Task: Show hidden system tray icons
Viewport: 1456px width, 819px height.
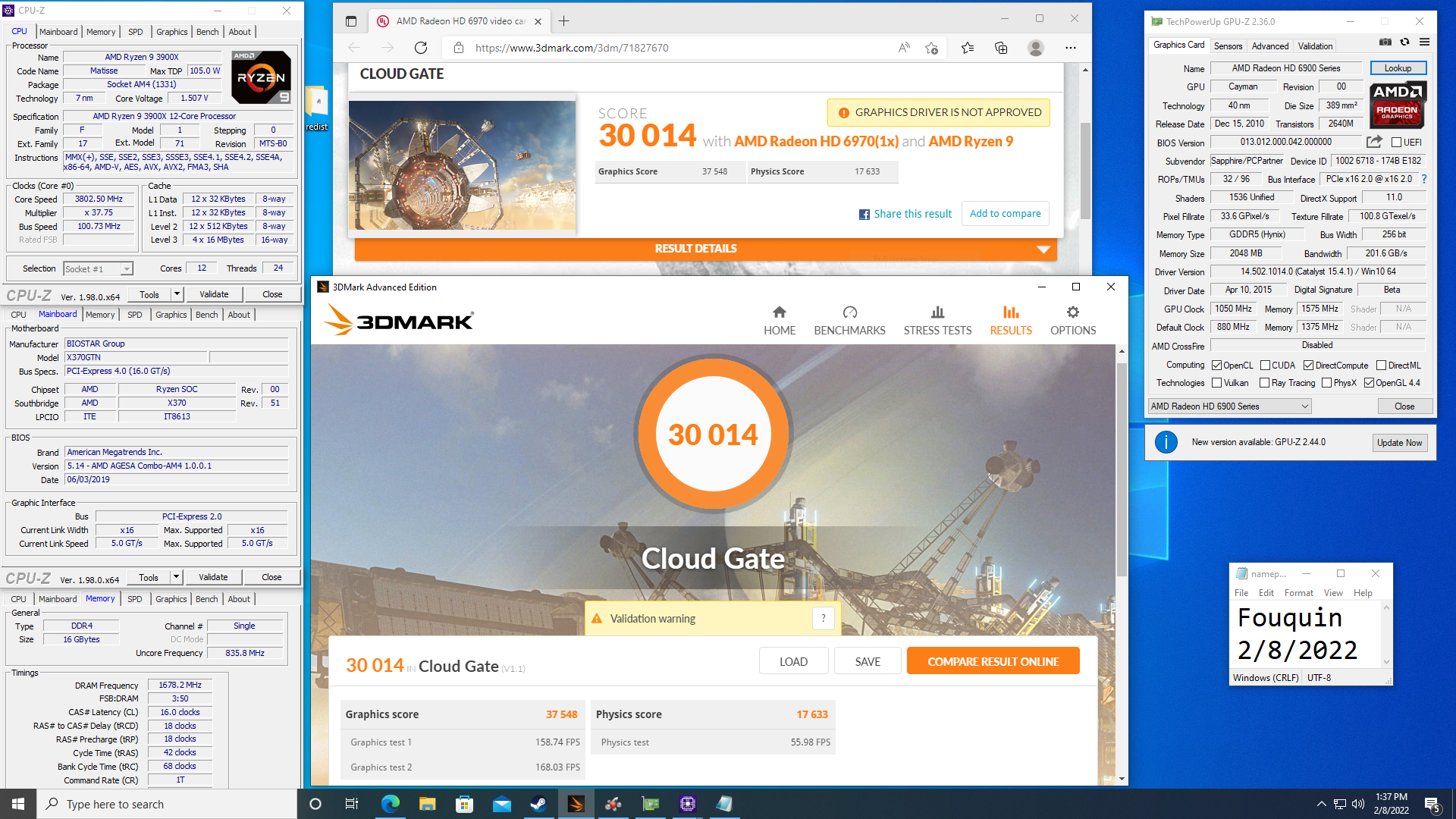Action: tap(1321, 804)
